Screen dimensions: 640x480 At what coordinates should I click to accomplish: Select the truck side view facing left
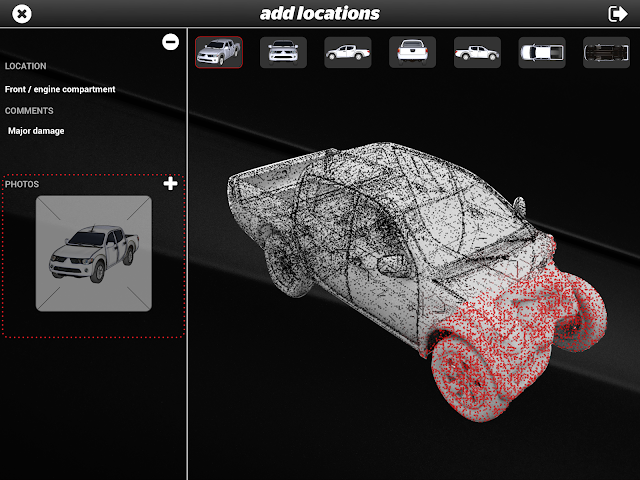pos(348,52)
